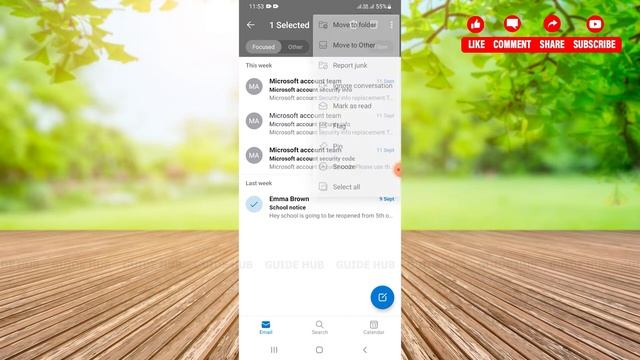The image size is (640, 360).
Task: Click the Snooze clock icon
Action: click(x=323, y=167)
